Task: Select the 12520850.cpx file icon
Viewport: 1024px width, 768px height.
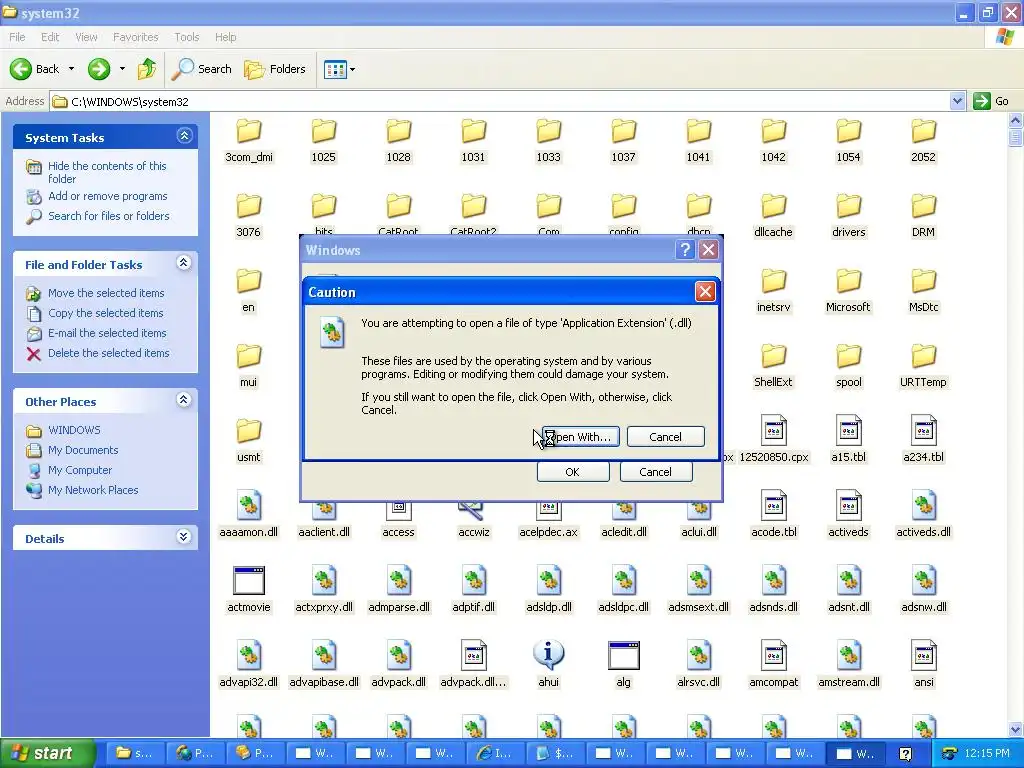Action: pyautogui.click(x=774, y=431)
